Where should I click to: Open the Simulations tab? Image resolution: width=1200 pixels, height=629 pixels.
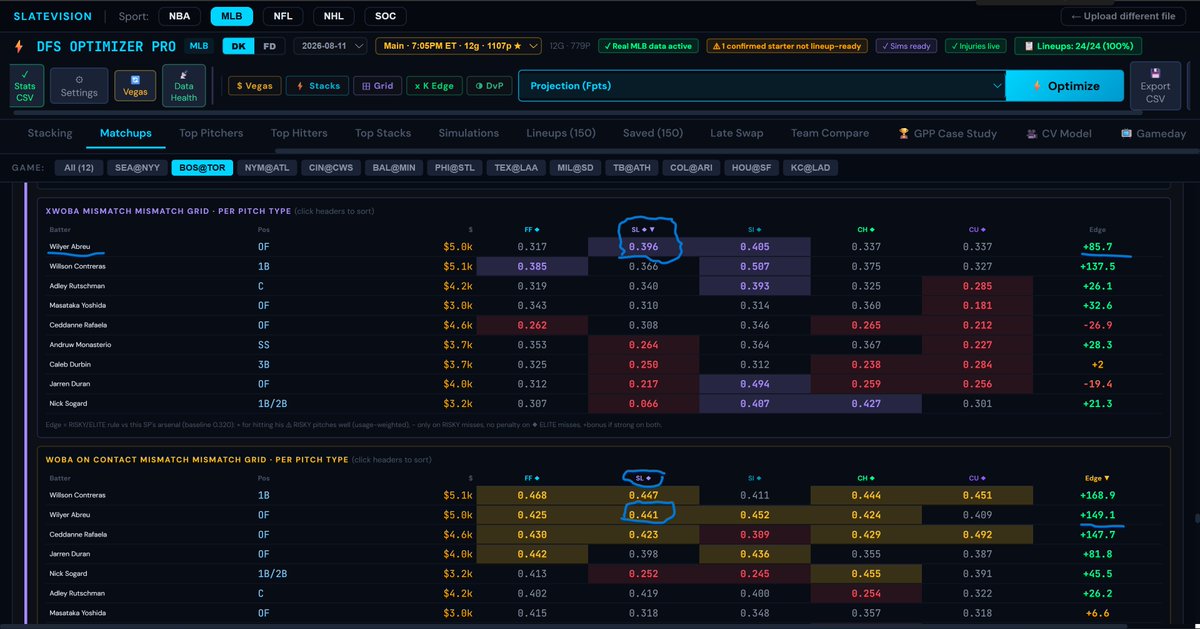[x=468, y=133]
